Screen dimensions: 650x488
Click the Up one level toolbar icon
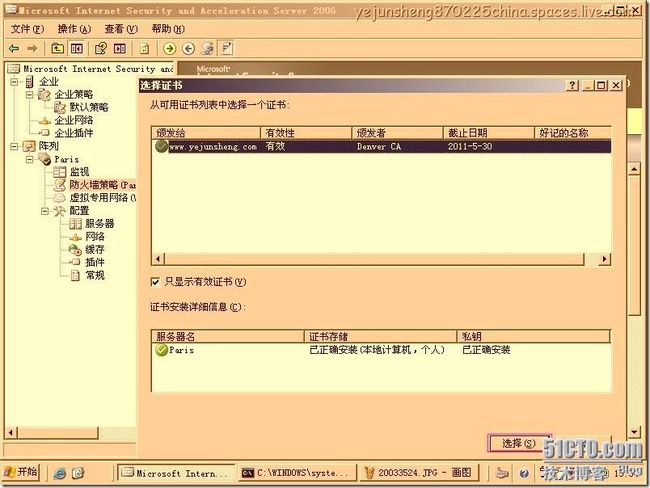pos(57,49)
